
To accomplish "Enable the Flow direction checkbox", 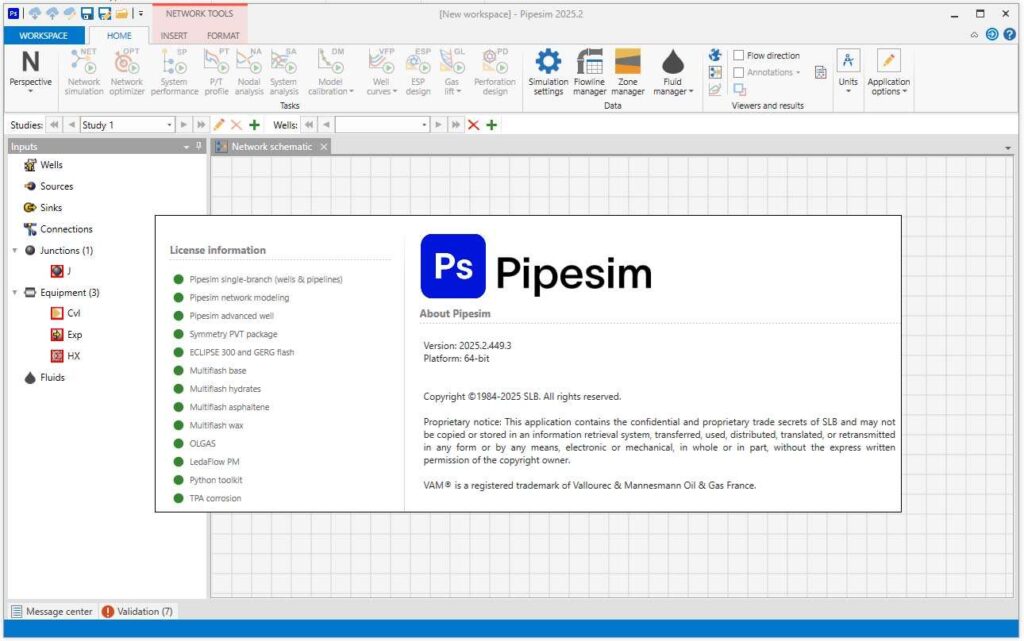I will (739, 55).
